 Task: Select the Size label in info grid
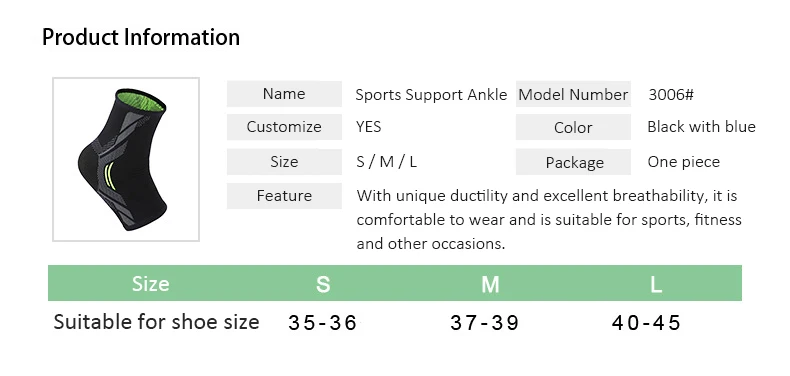[x=284, y=162]
